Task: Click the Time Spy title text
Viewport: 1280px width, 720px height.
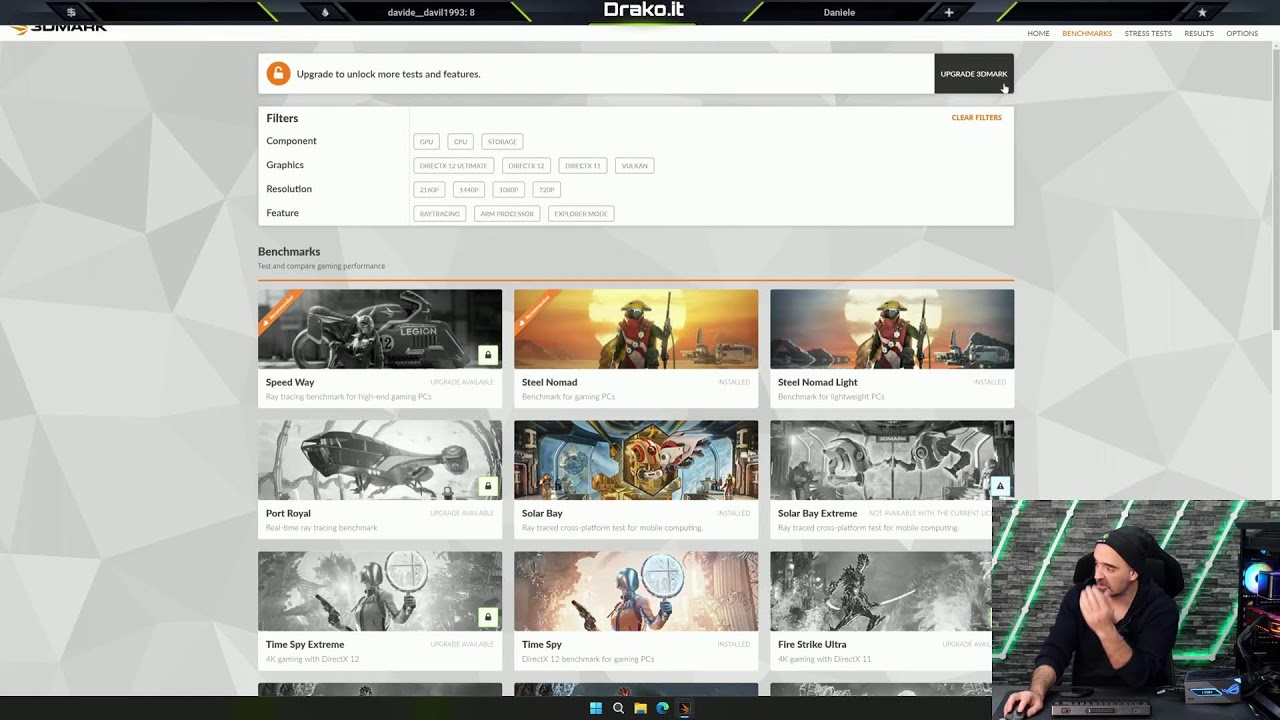Action: 542,644
